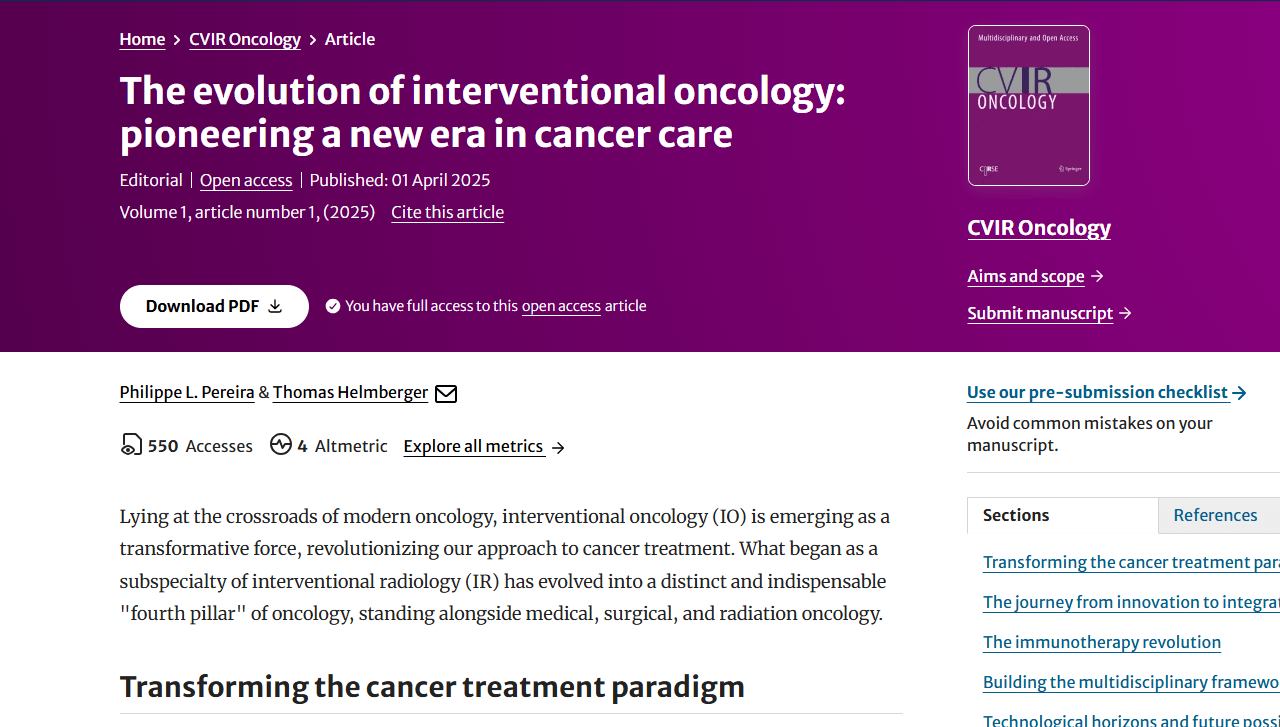Click the Altmetric pulse icon
Screen dimensions: 1280x727
[281, 445]
